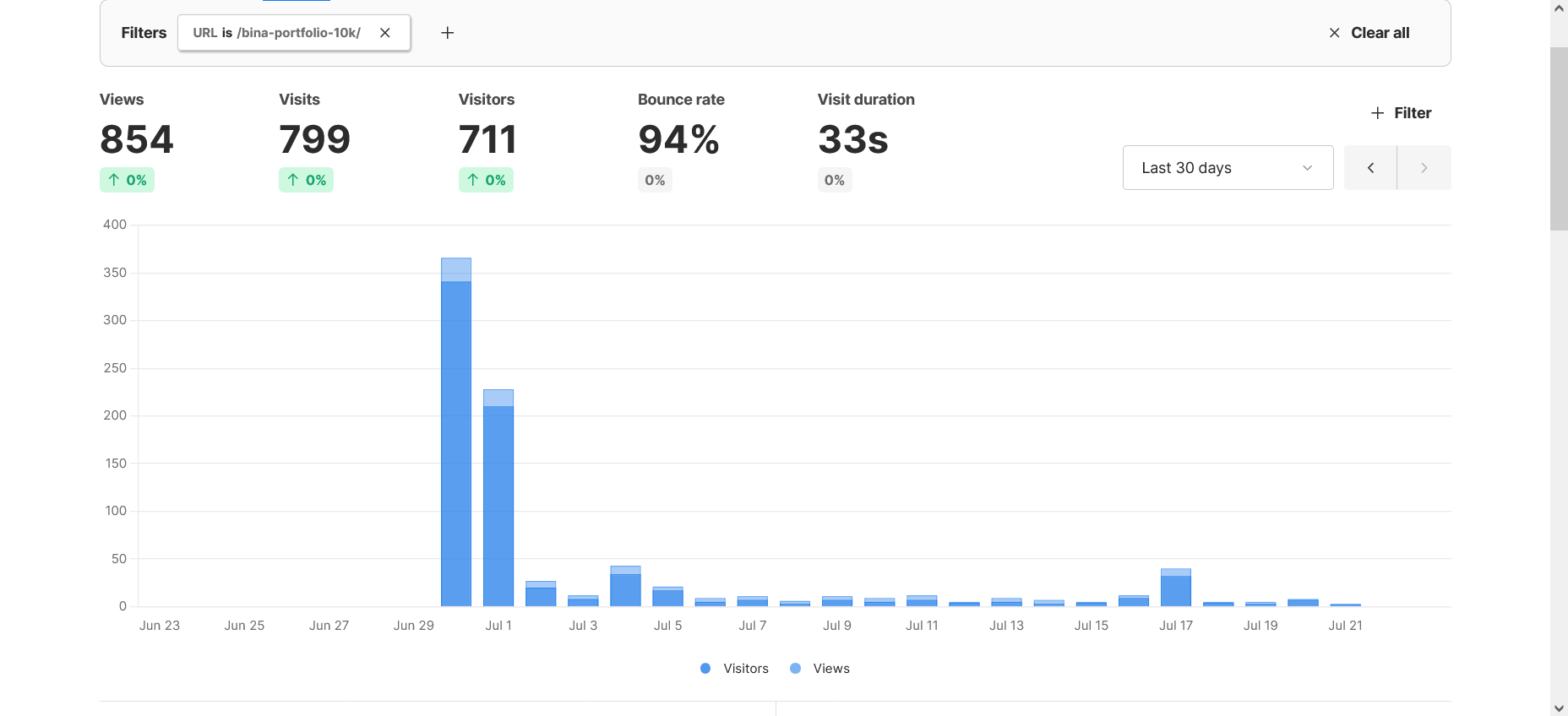Viewport: 1568px width, 716px height.
Task: Click the Jun 23 axis label
Action: [160, 626]
